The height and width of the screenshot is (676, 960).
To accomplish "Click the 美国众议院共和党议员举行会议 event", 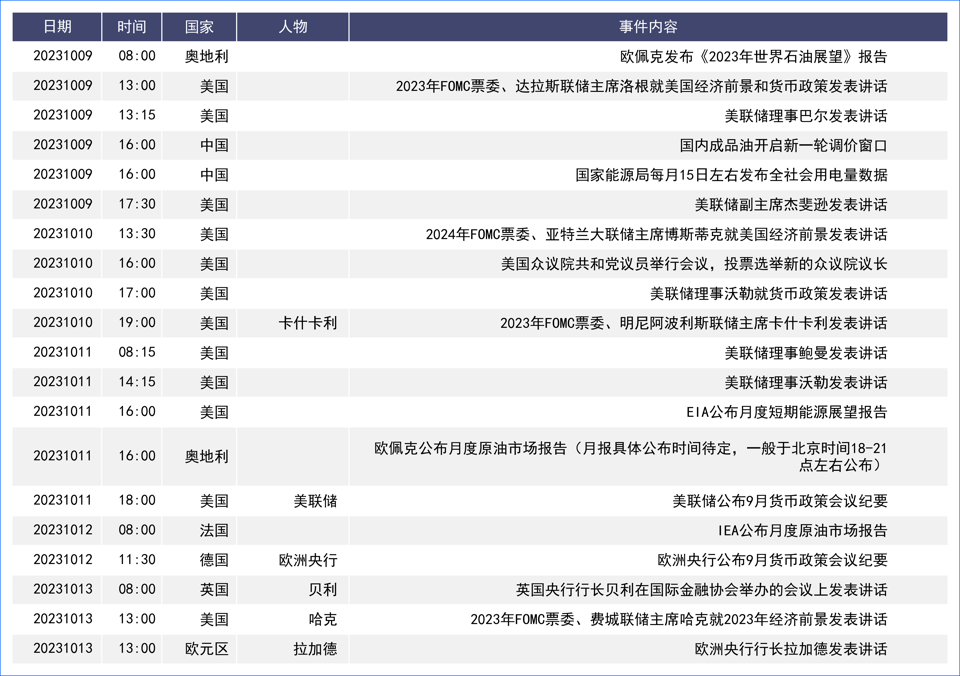I will click(x=694, y=264).
